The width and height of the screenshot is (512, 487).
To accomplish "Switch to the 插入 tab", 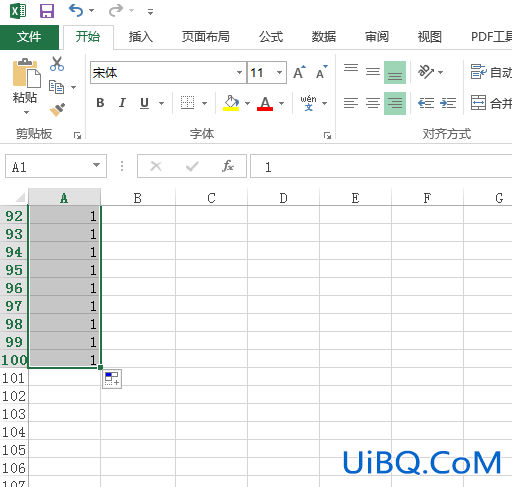I will 141,37.
